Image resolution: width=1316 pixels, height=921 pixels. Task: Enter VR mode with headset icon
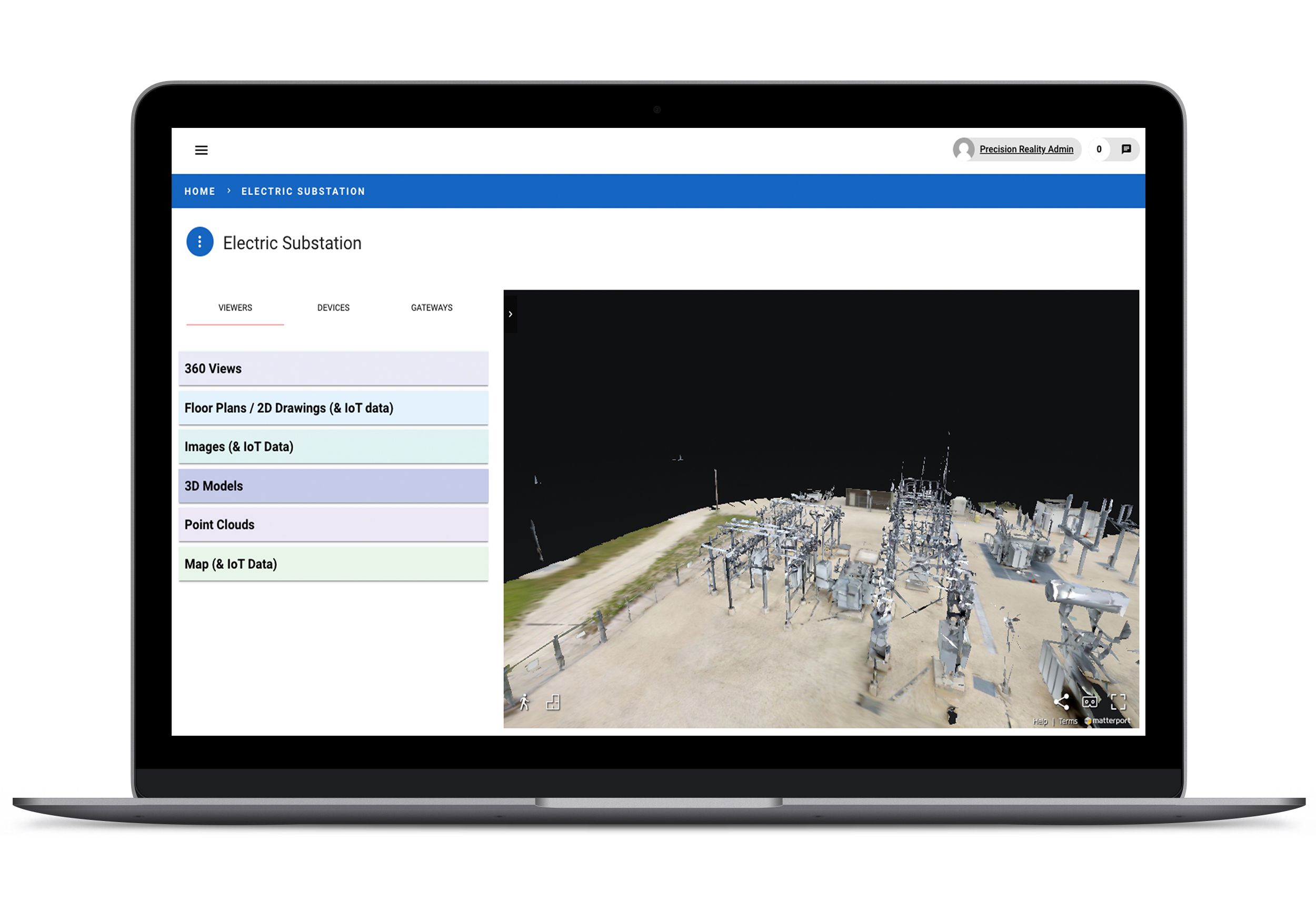click(x=1090, y=702)
